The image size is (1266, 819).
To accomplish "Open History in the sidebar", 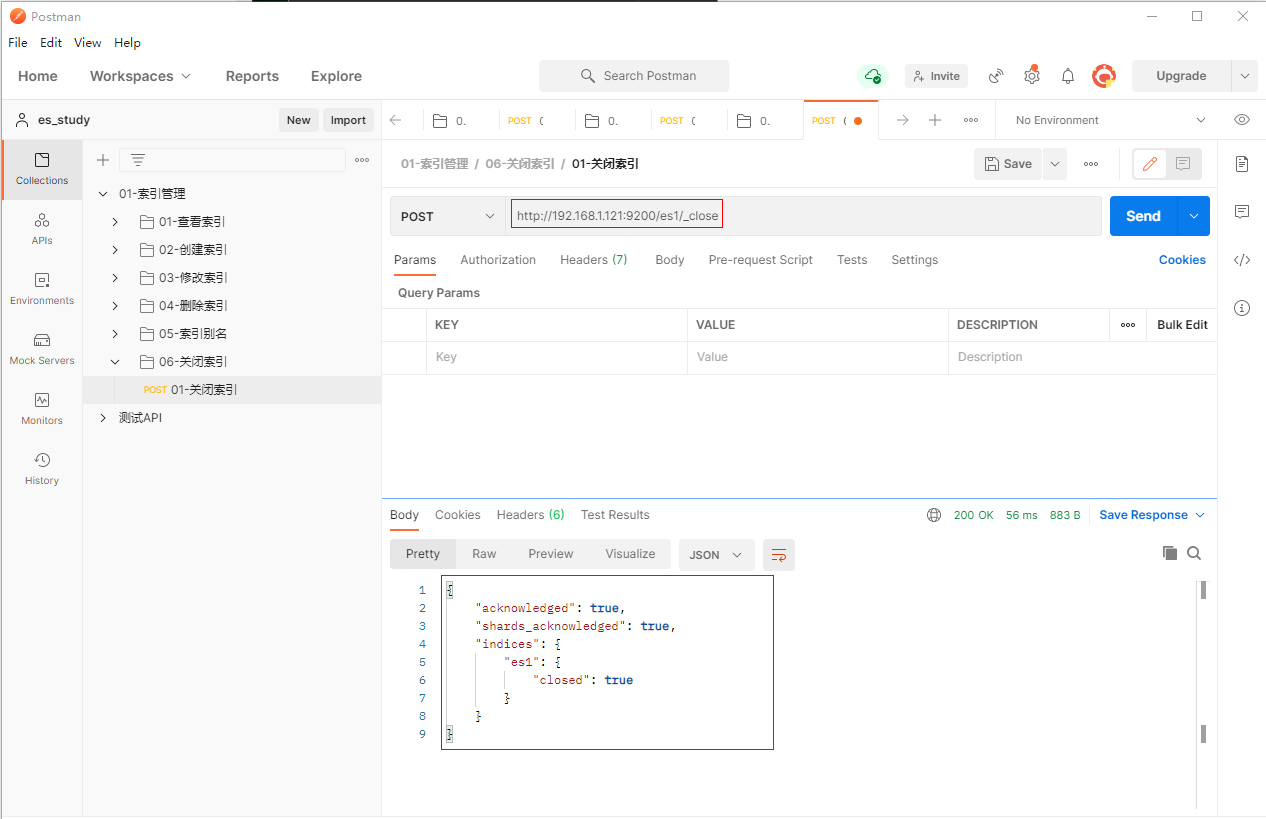I will pyautogui.click(x=42, y=468).
